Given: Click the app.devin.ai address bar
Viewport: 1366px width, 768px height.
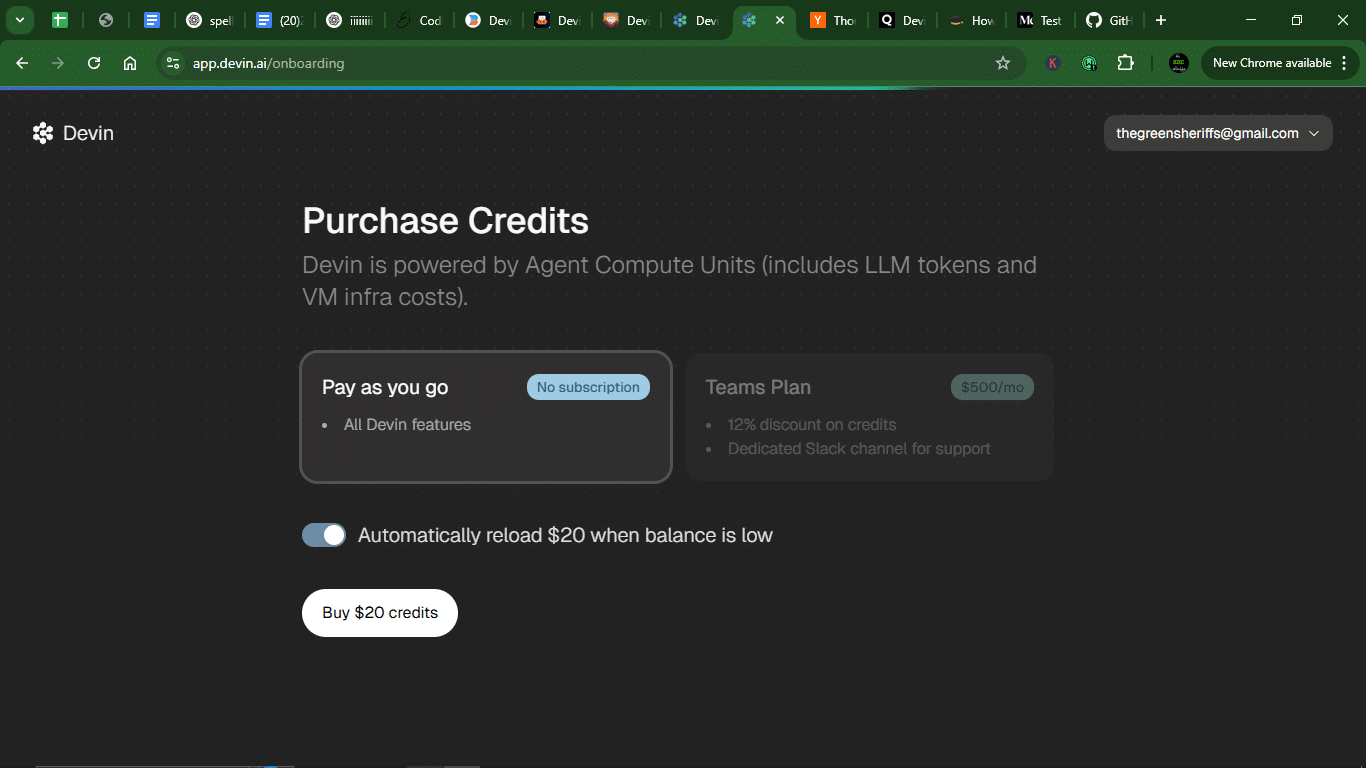Looking at the screenshot, I should point(590,63).
